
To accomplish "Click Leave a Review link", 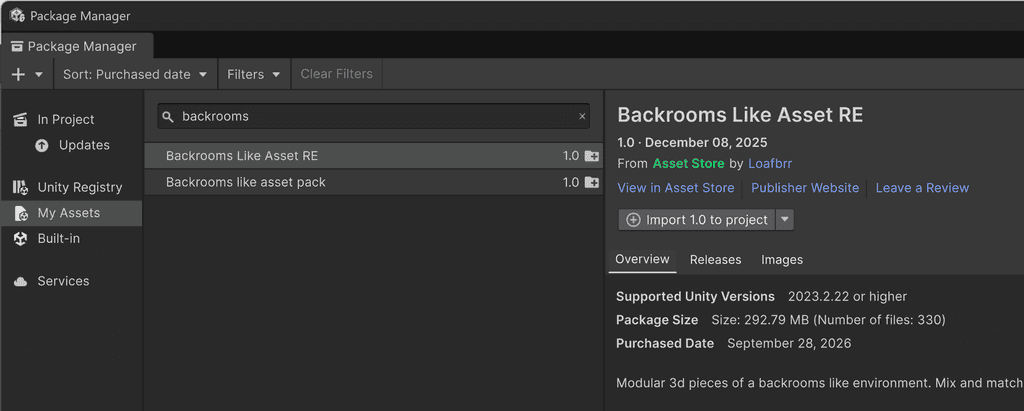I will point(922,188).
